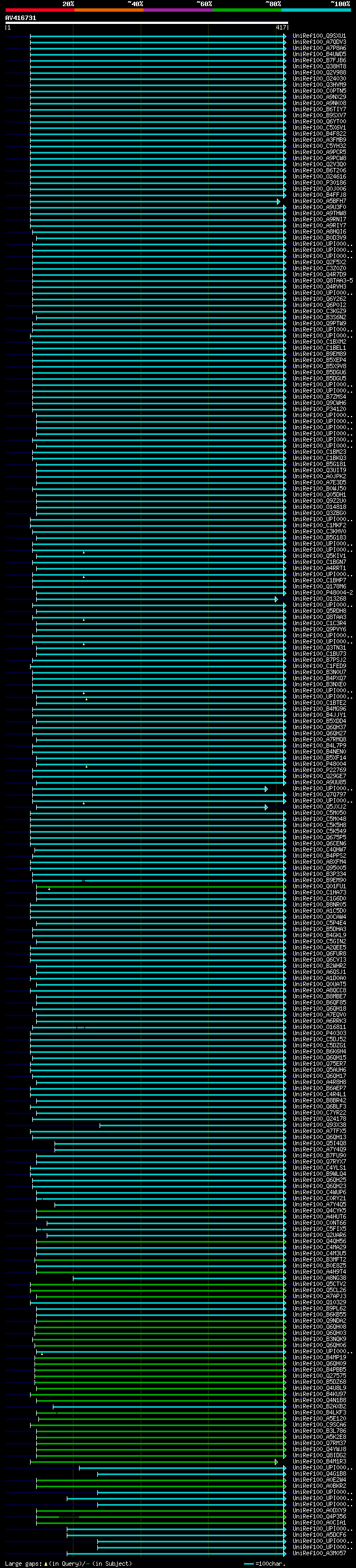
Task: Open hit UniRef100_Q9PVY6
Action: [319, 630]
